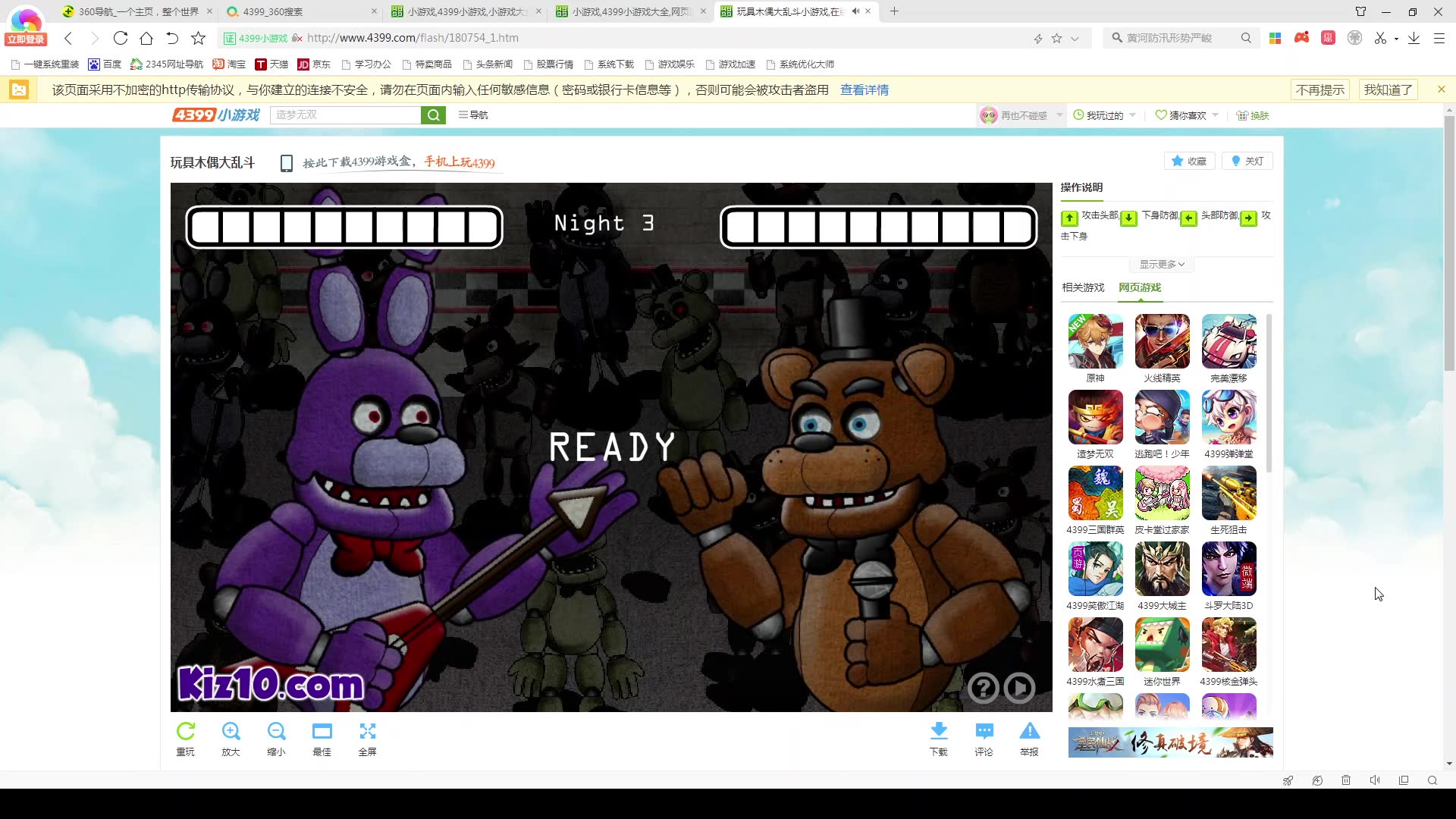Viewport: 1456px width, 819px height.
Task: Open 我玩过的 dropdown
Action: [1105, 115]
